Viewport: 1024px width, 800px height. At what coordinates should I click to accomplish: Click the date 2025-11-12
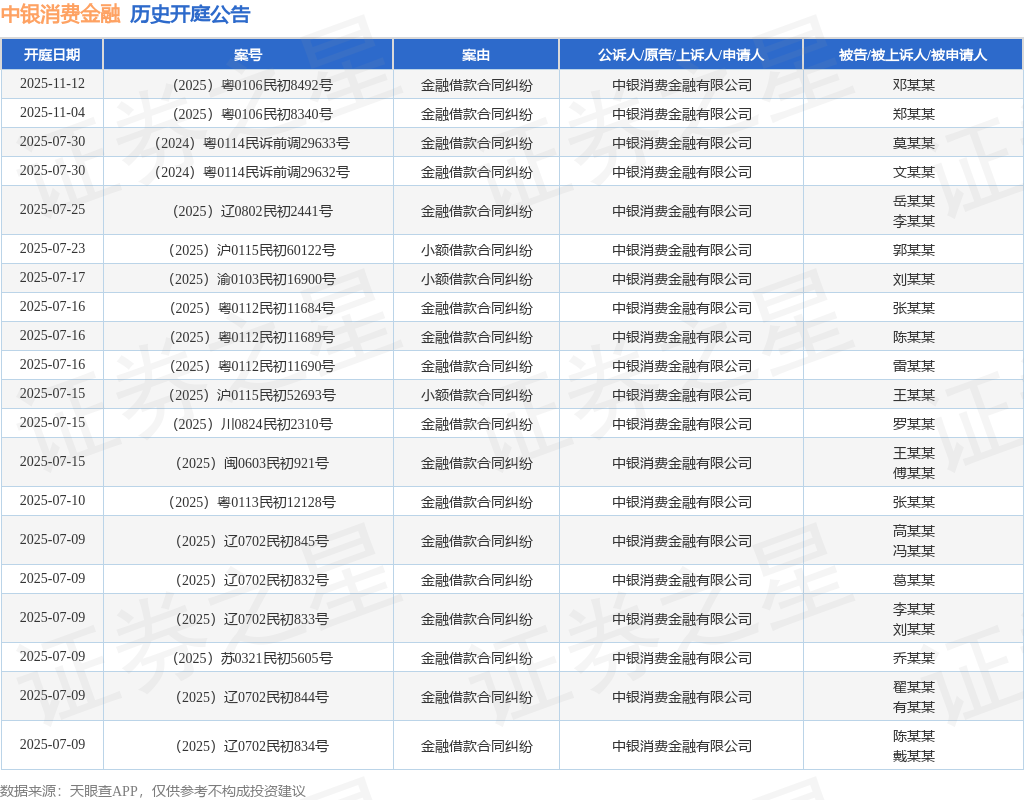pyautogui.click(x=52, y=84)
